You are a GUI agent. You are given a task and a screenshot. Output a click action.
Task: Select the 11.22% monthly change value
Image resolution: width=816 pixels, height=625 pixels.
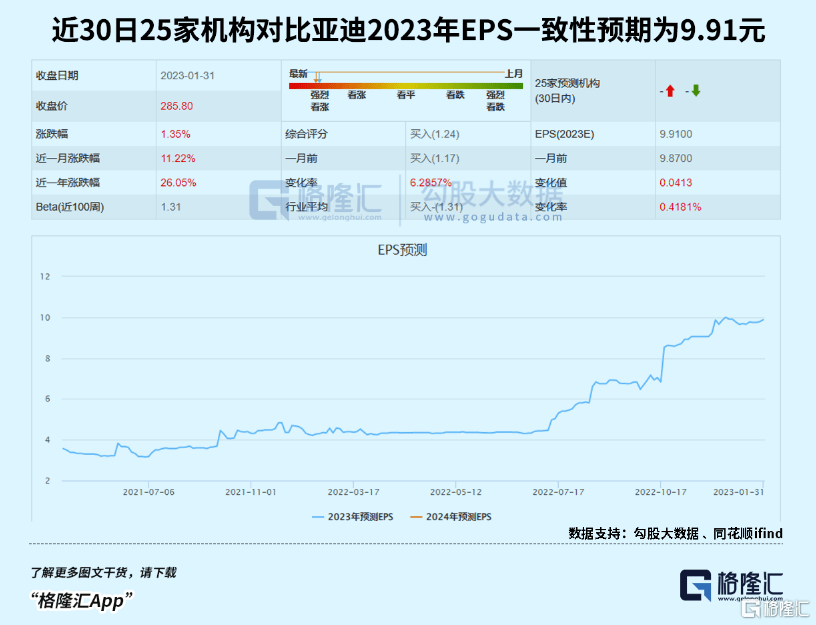pos(178,158)
